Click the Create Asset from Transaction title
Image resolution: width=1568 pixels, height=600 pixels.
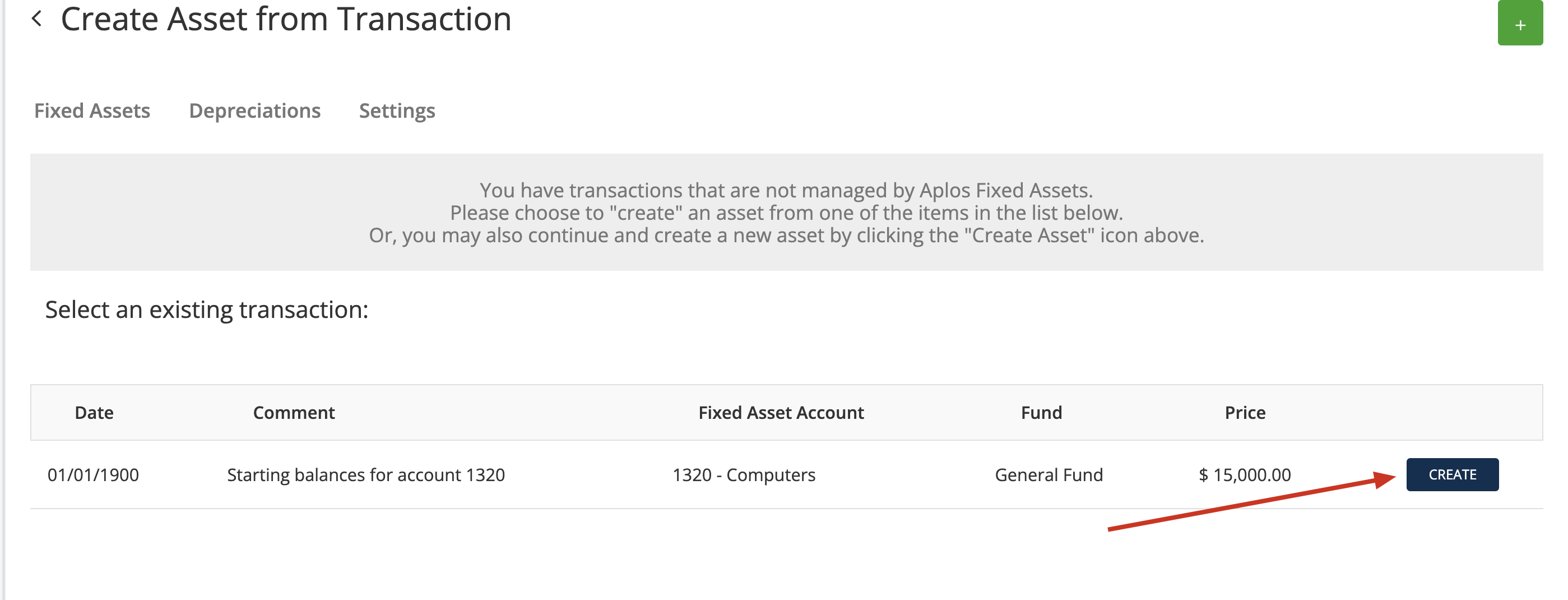coord(286,19)
